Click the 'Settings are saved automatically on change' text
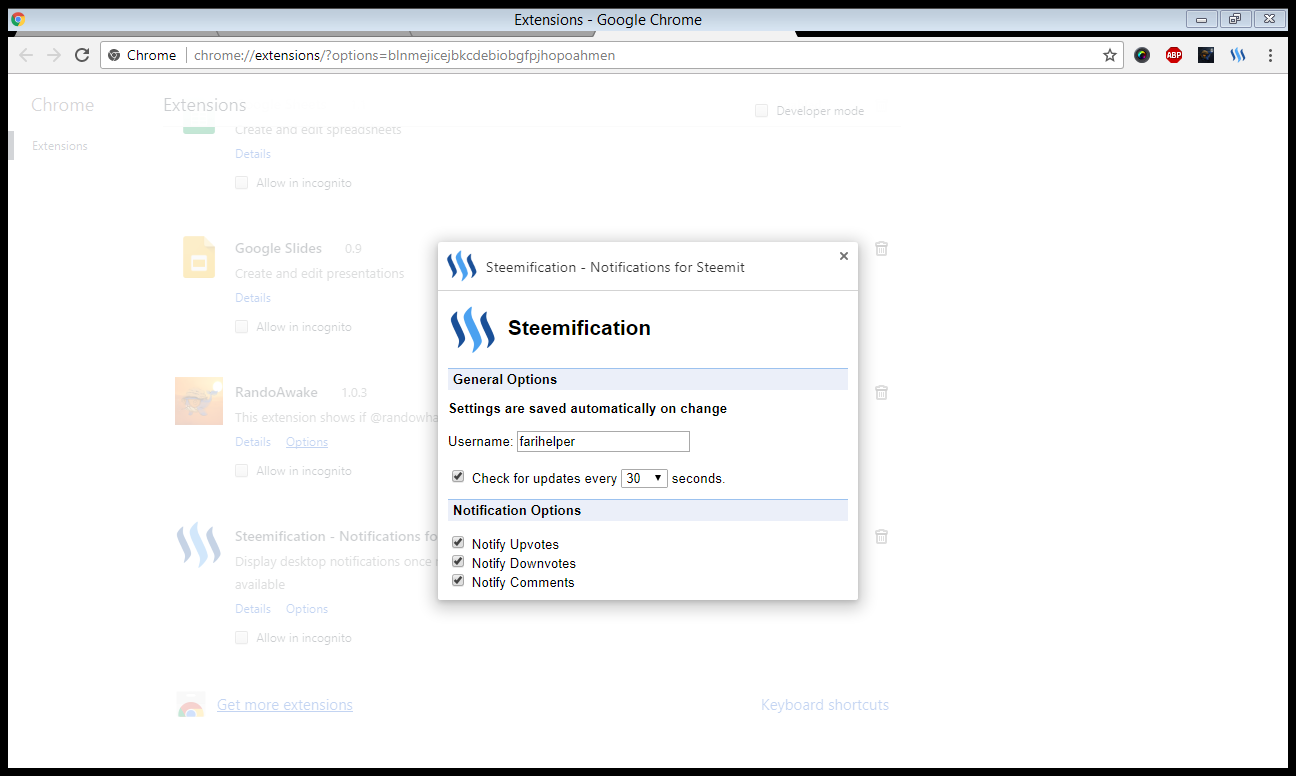This screenshot has height=776, width=1296. [588, 408]
